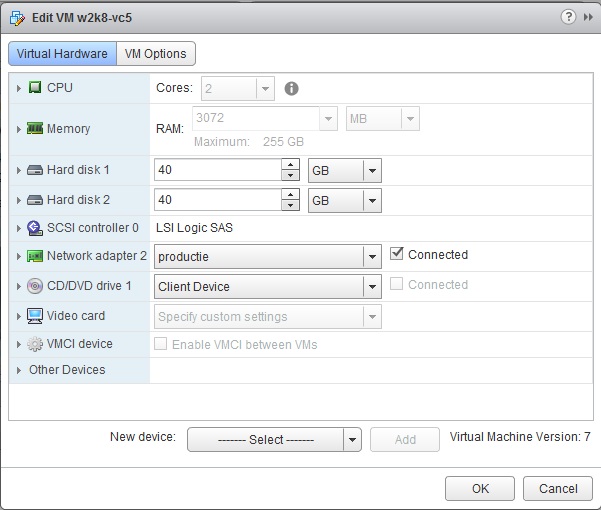This screenshot has width=601, height=510.
Task: Expand Other Devices section
Action: [x=18, y=370]
